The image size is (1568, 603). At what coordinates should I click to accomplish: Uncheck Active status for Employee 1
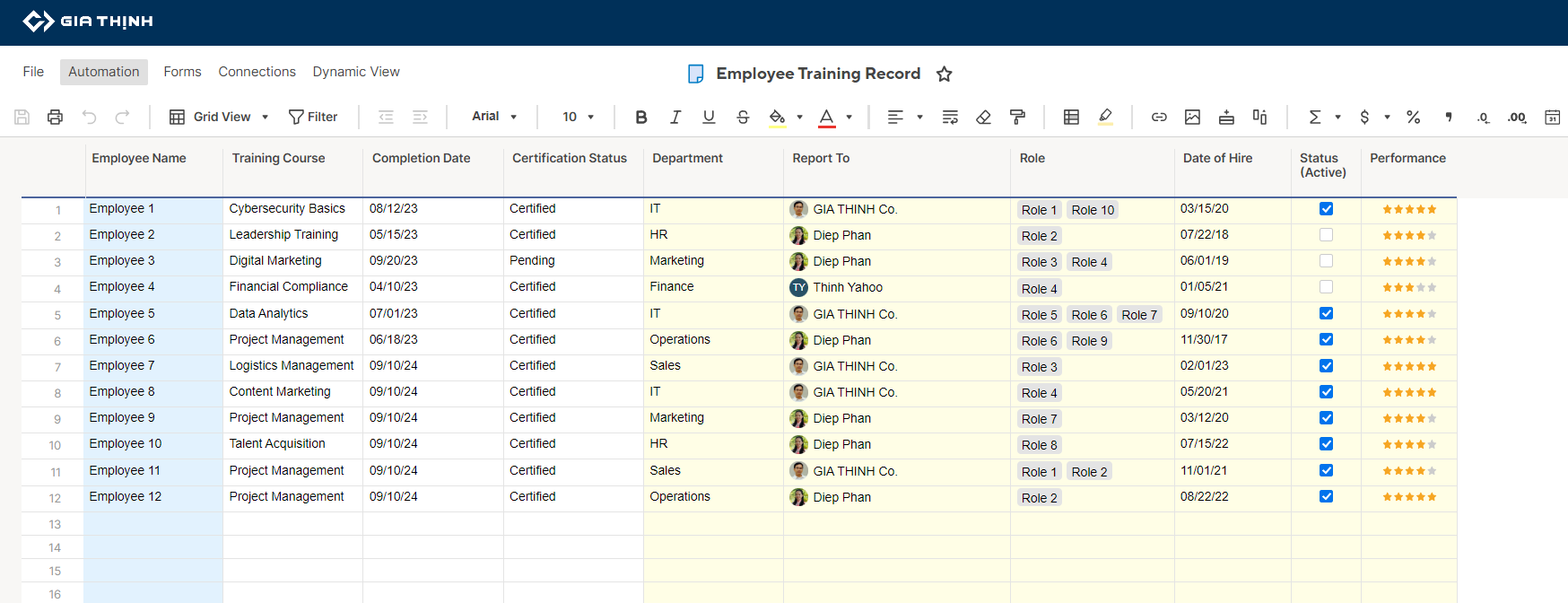click(1326, 209)
